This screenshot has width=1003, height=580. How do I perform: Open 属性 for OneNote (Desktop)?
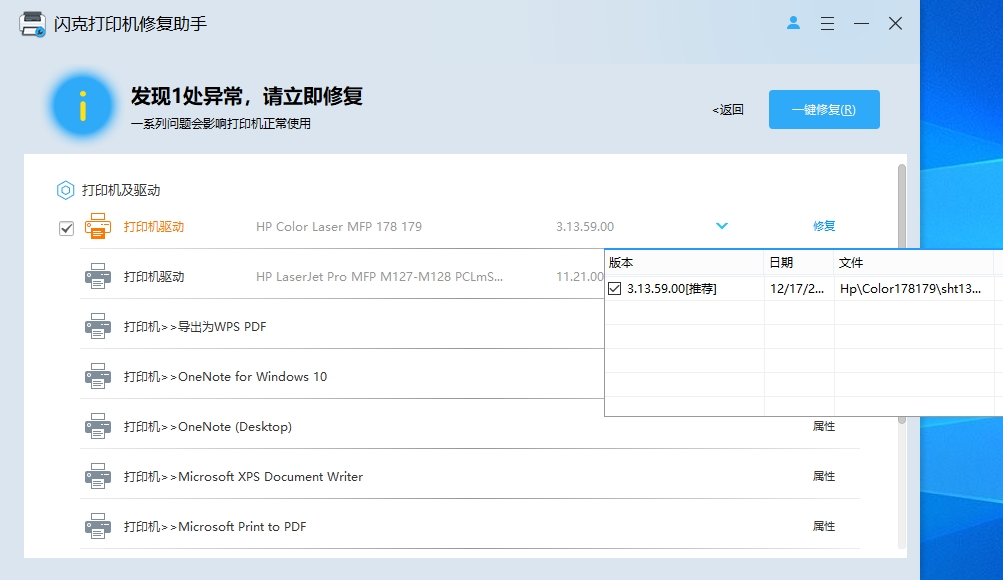[x=824, y=426]
